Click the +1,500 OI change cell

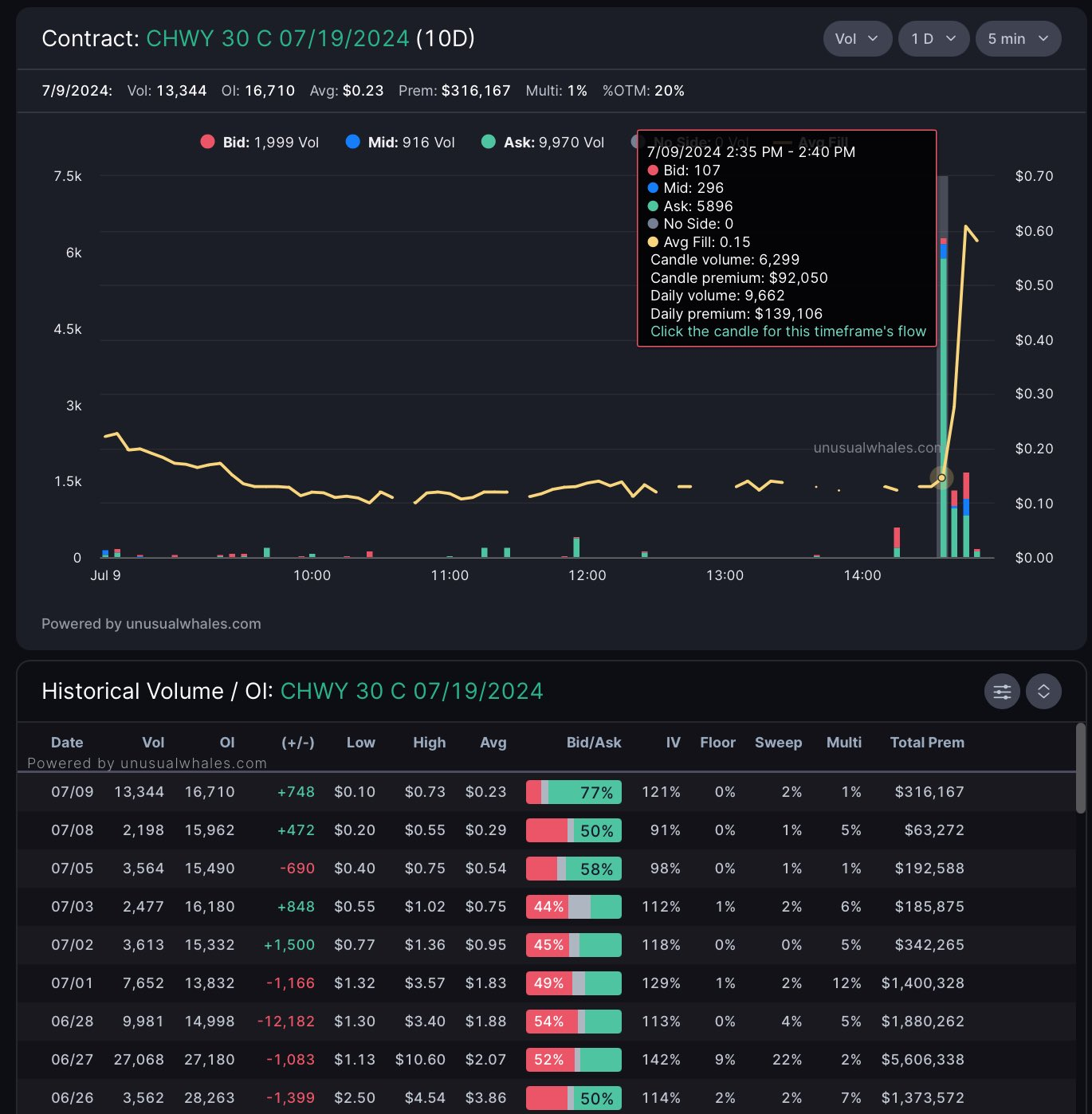click(x=289, y=945)
